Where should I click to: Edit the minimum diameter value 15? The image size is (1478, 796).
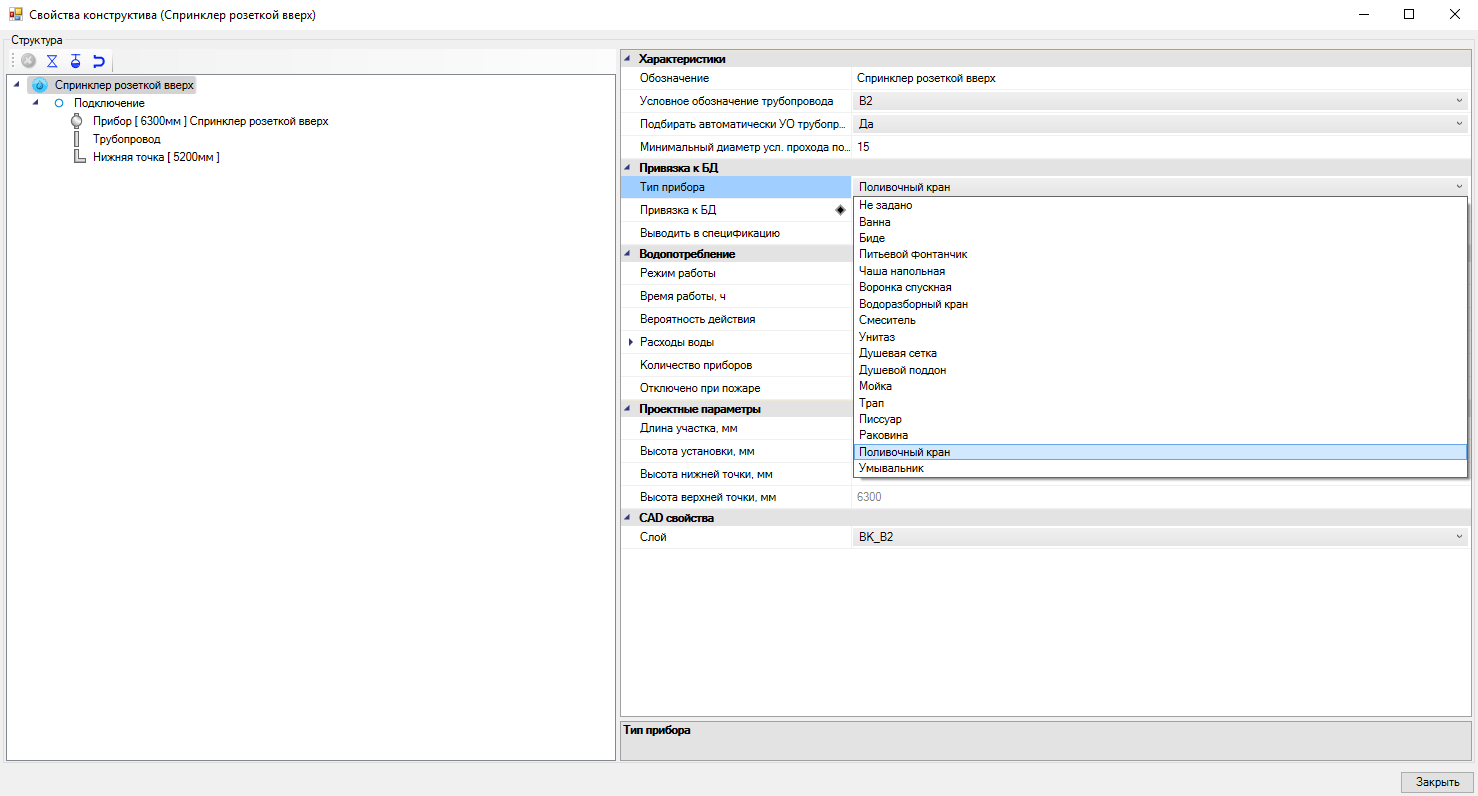click(1161, 147)
